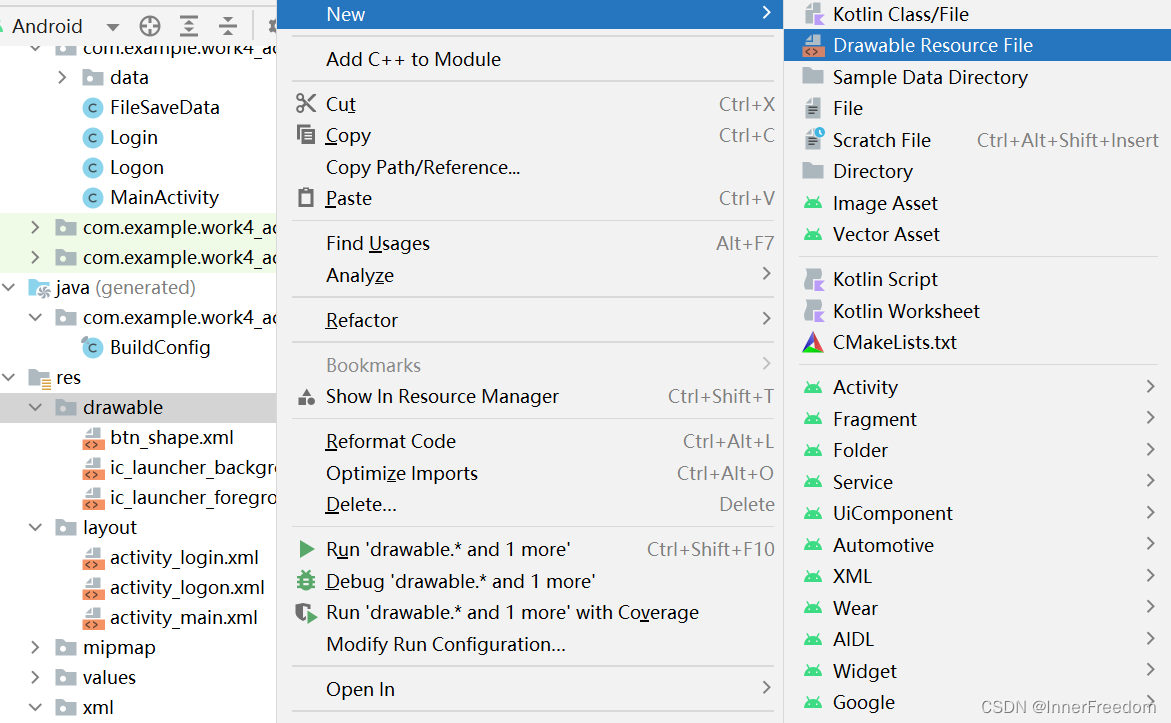This screenshot has height=723, width=1171.
Task: Select activity_main.xml layout file
Action: 184,617
